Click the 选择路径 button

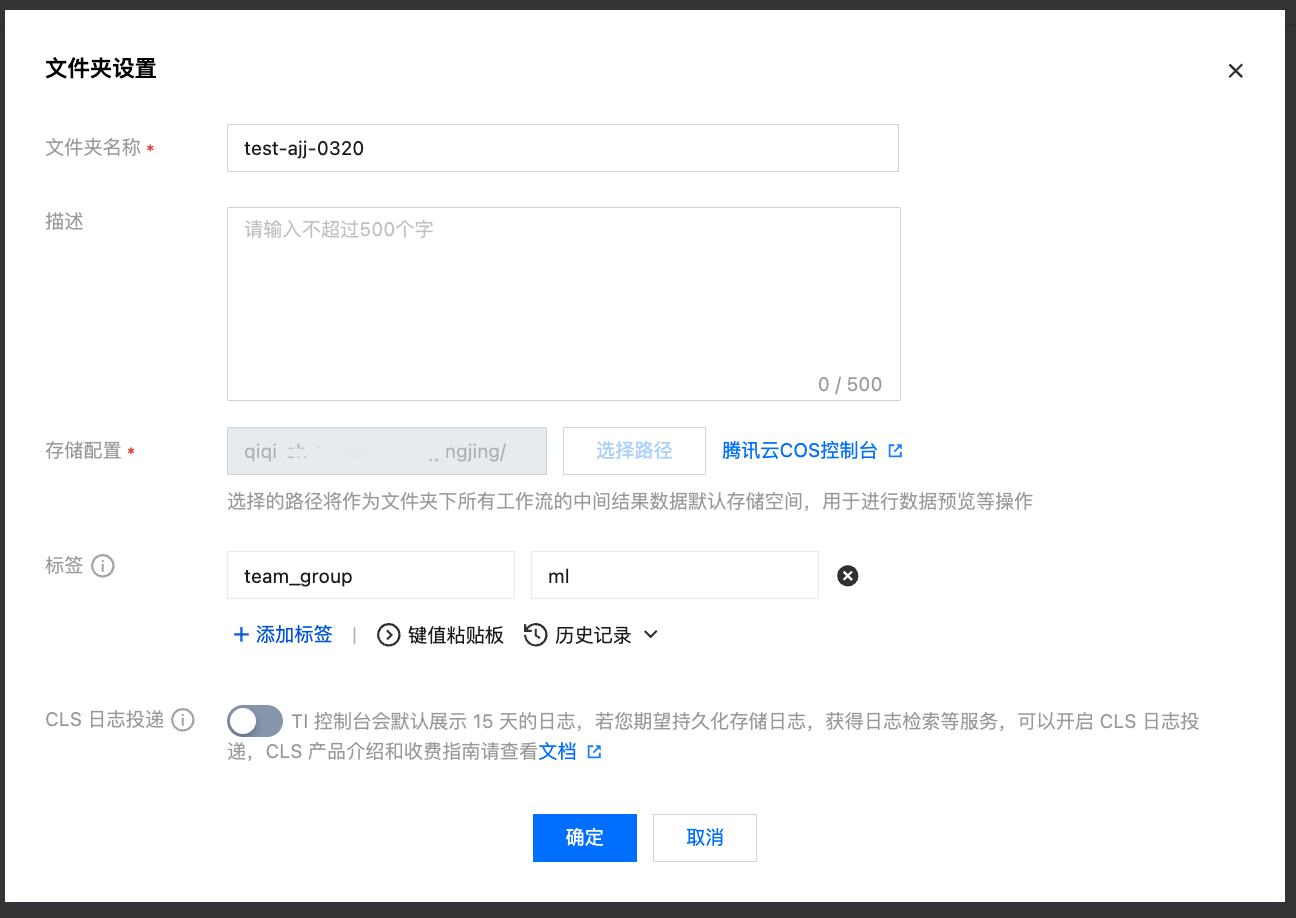pyautogui.click(x=634, y=451)
